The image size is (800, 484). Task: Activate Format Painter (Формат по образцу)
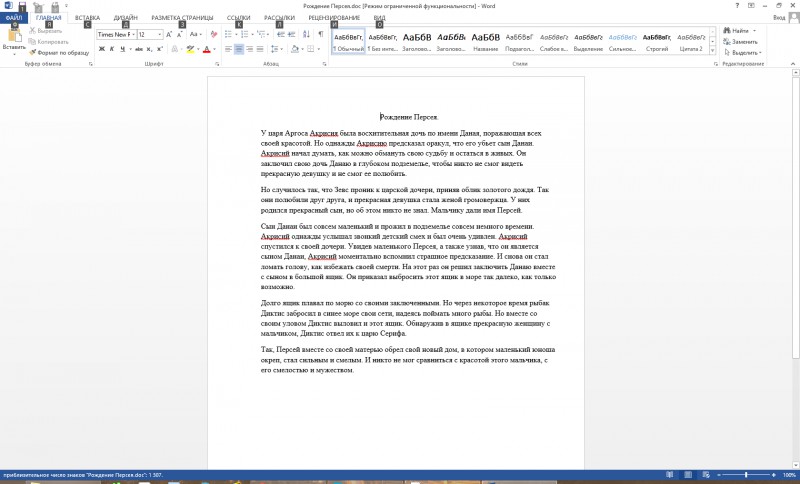(x=59, y=53)
